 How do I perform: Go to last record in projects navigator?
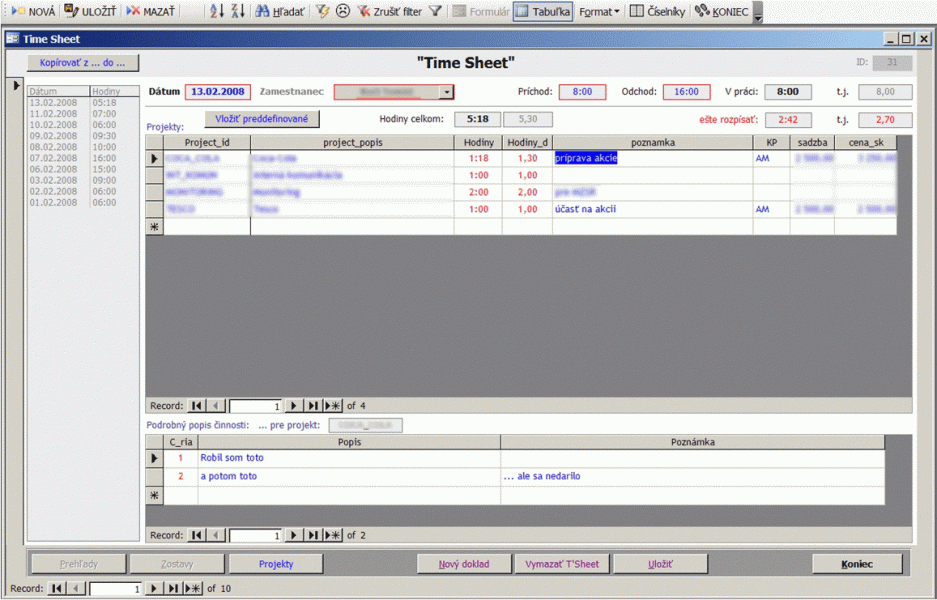tap(313, 406)
